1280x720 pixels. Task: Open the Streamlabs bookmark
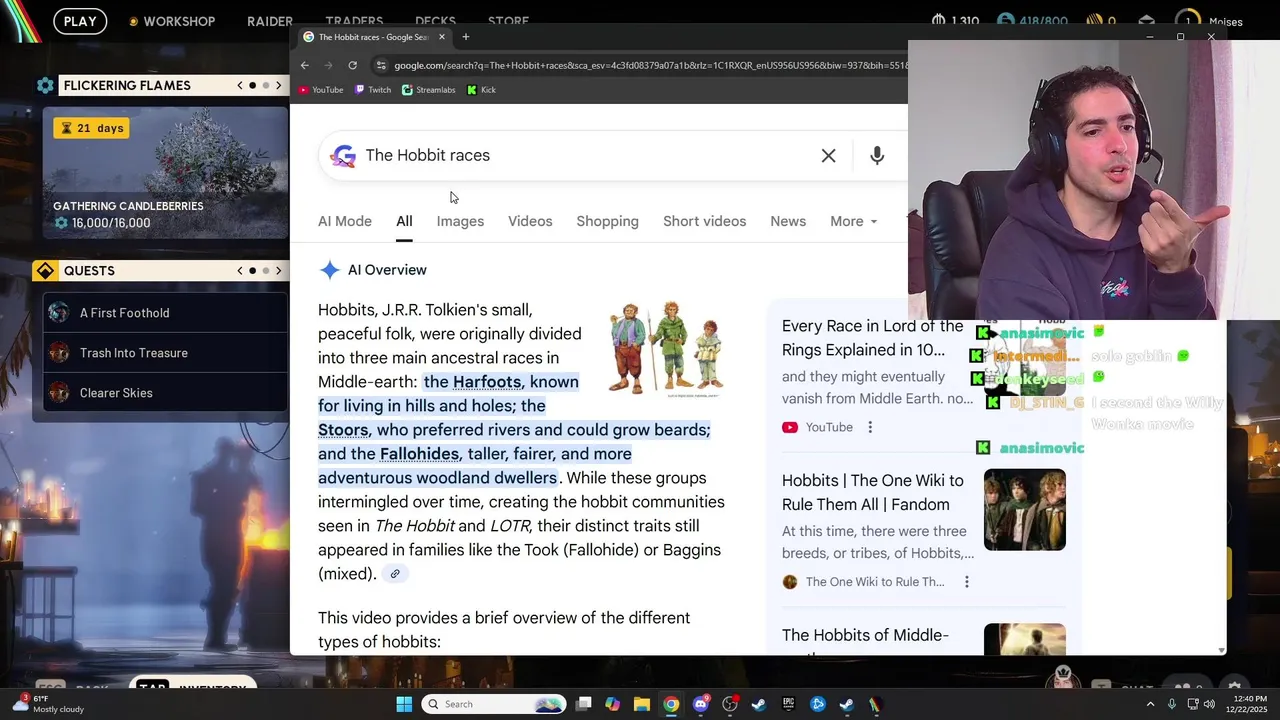pyautogui.click(x=428, y=90)
